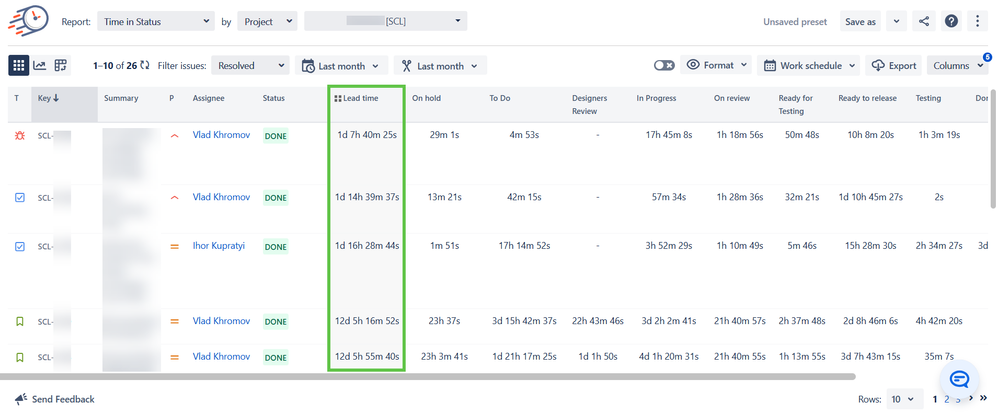The image size is (998, 414).
Task: Click the Ready to release column header
Action: (868, 99)
